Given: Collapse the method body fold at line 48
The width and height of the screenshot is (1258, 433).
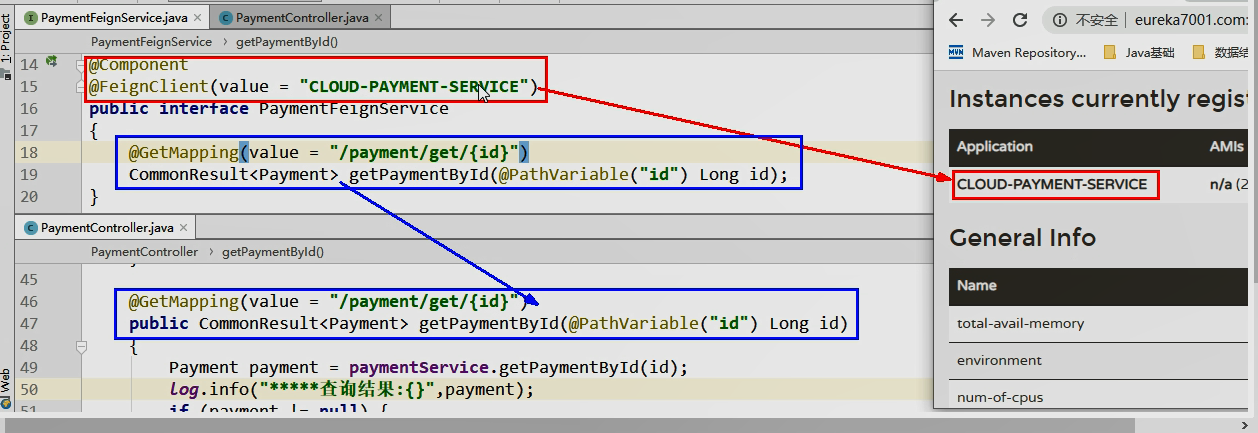Looking at the screenshot, I should click(x=84, y=346).
